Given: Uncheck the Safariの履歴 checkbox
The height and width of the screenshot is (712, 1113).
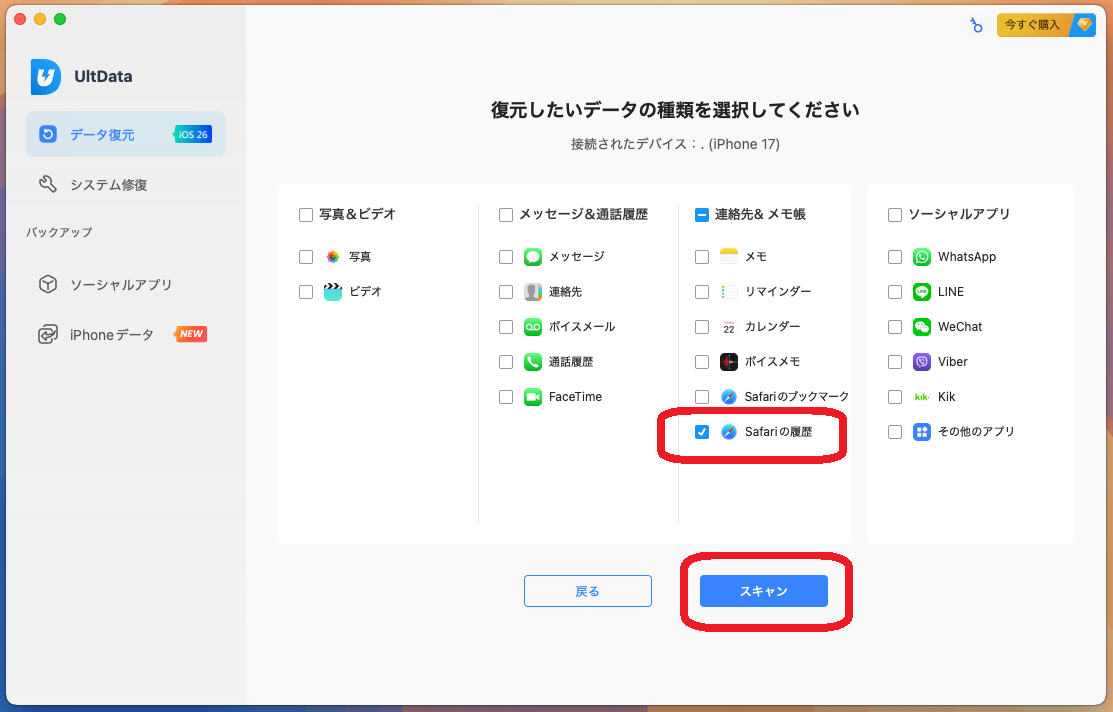Looking at the screenshot, I should 702,432.
